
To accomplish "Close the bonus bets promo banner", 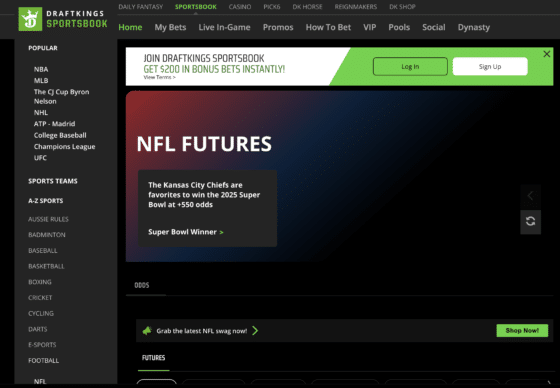I will [546, 54].
